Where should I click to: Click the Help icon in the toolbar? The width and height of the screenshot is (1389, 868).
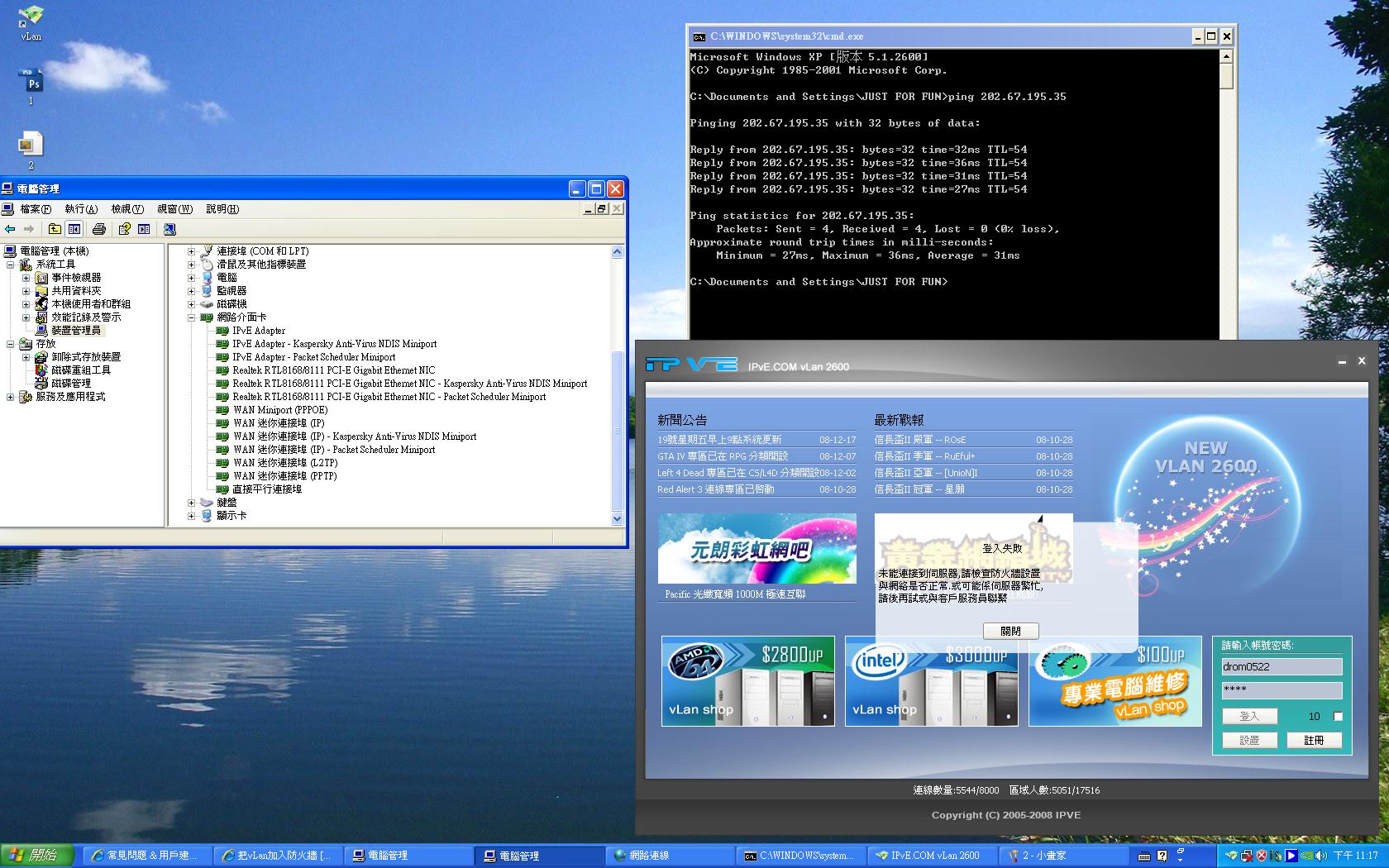pyautogui.click(x=124, y=229)
